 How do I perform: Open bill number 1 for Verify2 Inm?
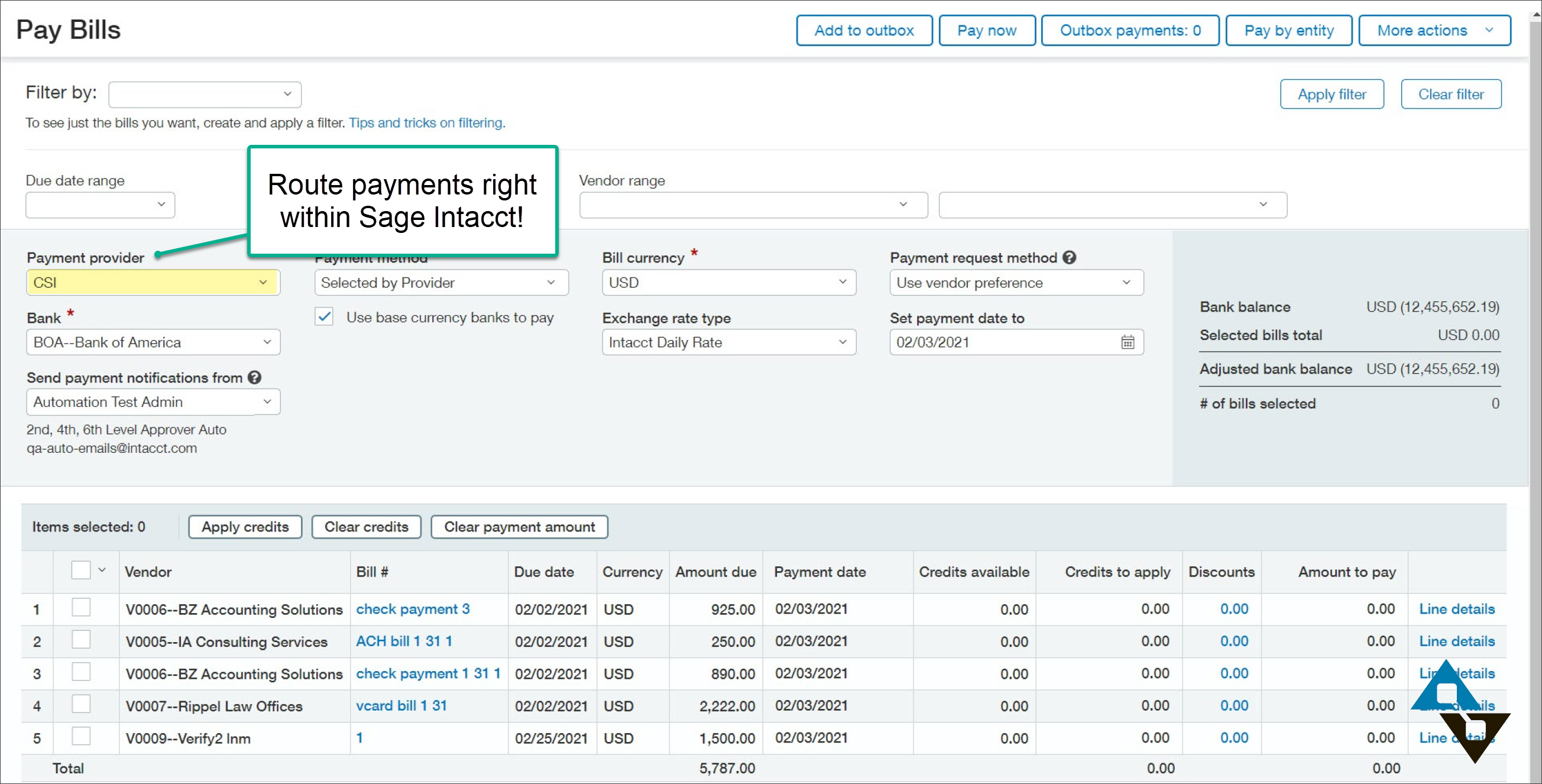tap(359, 738)
